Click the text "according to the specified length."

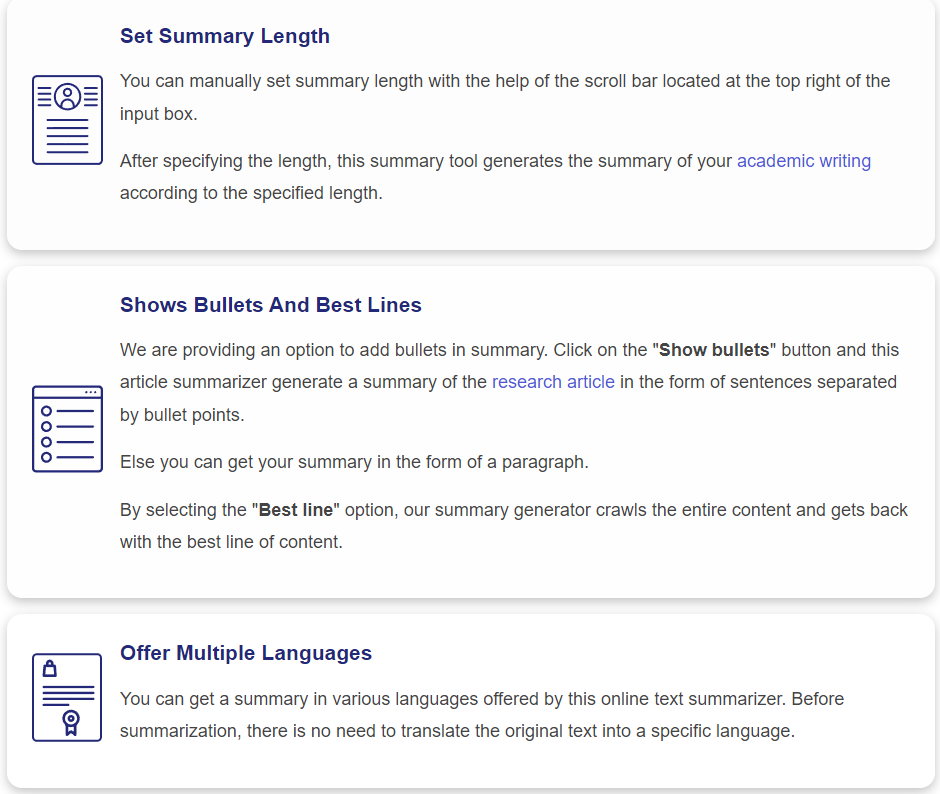click(x=251, y=193)
